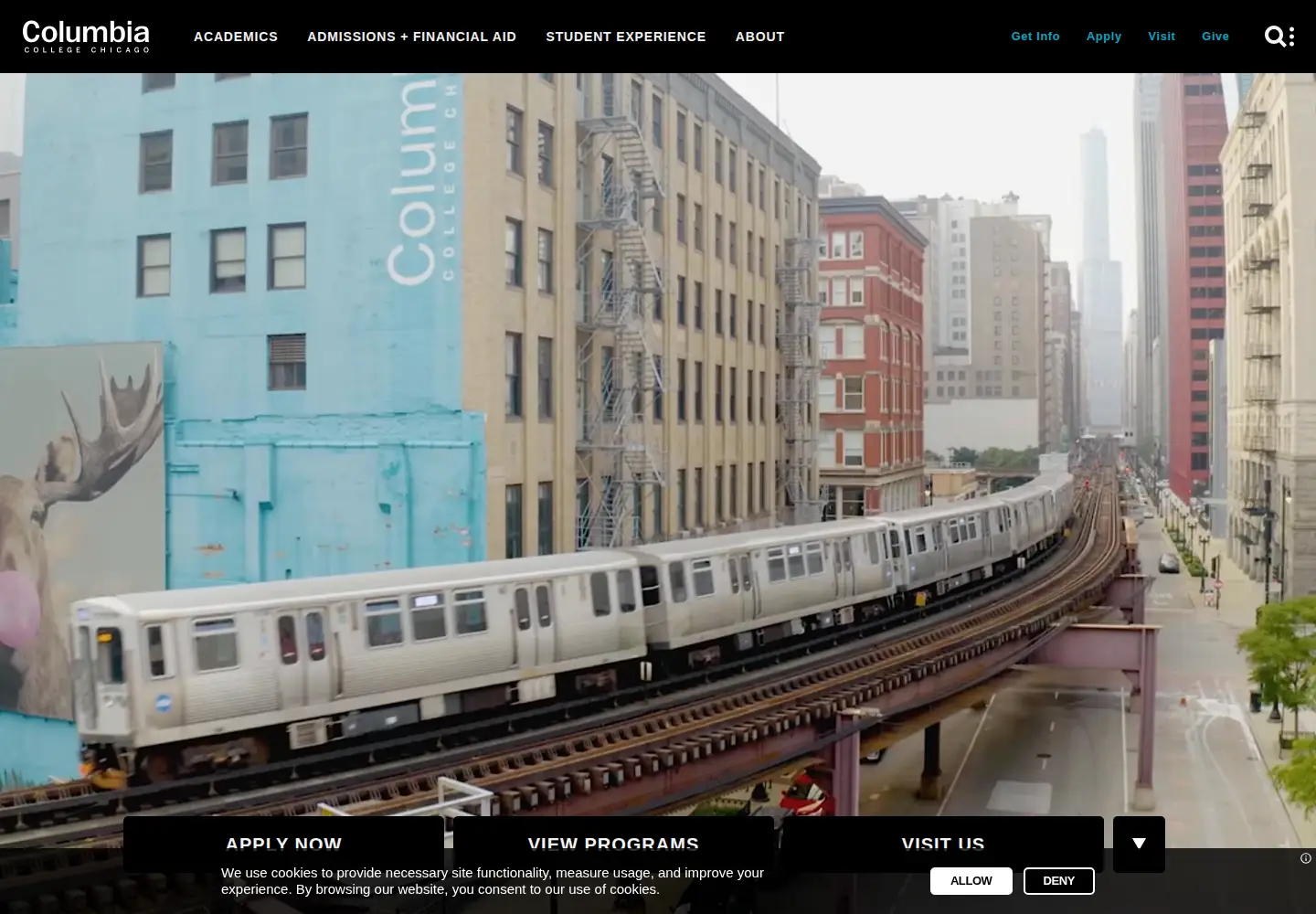1316x914 pixels.
Task: Open the search and menu icon
Action: pyautogui.click(x=1279, y=37)
